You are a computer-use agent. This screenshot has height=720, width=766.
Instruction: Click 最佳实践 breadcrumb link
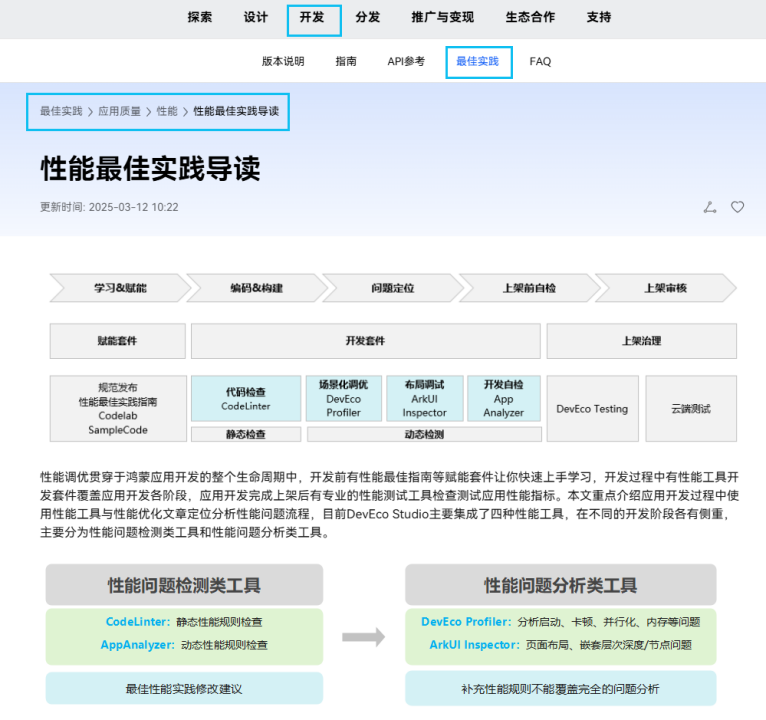pyautogui.click(x=61, y=111)
